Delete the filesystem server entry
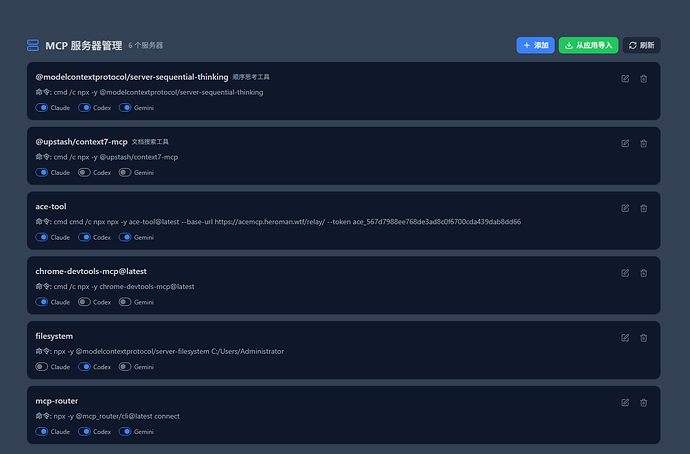Viewport: 690px width, 454px height. (643, 338)
